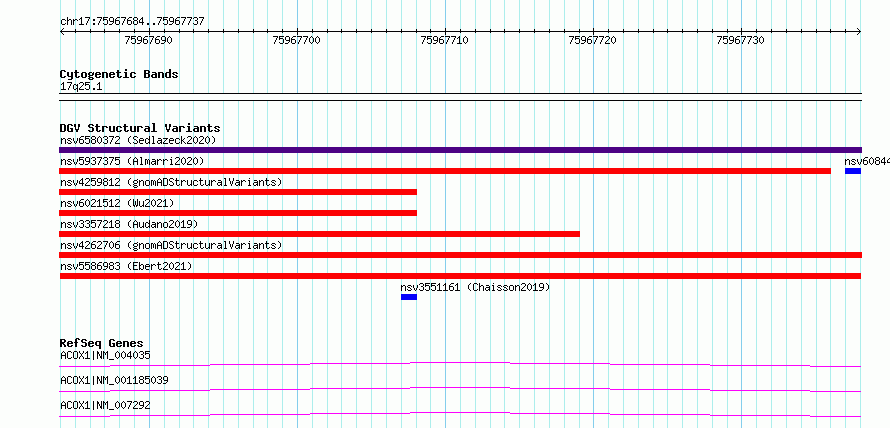
Task: Click the red nsv4259812 variant bar
Action: tap(238, 192)
